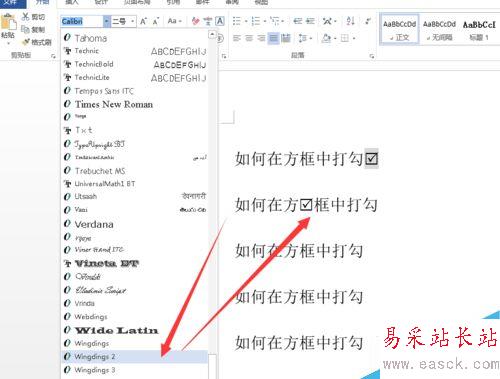Open the Paste options arrow below 粘贴

pos(8,43)
